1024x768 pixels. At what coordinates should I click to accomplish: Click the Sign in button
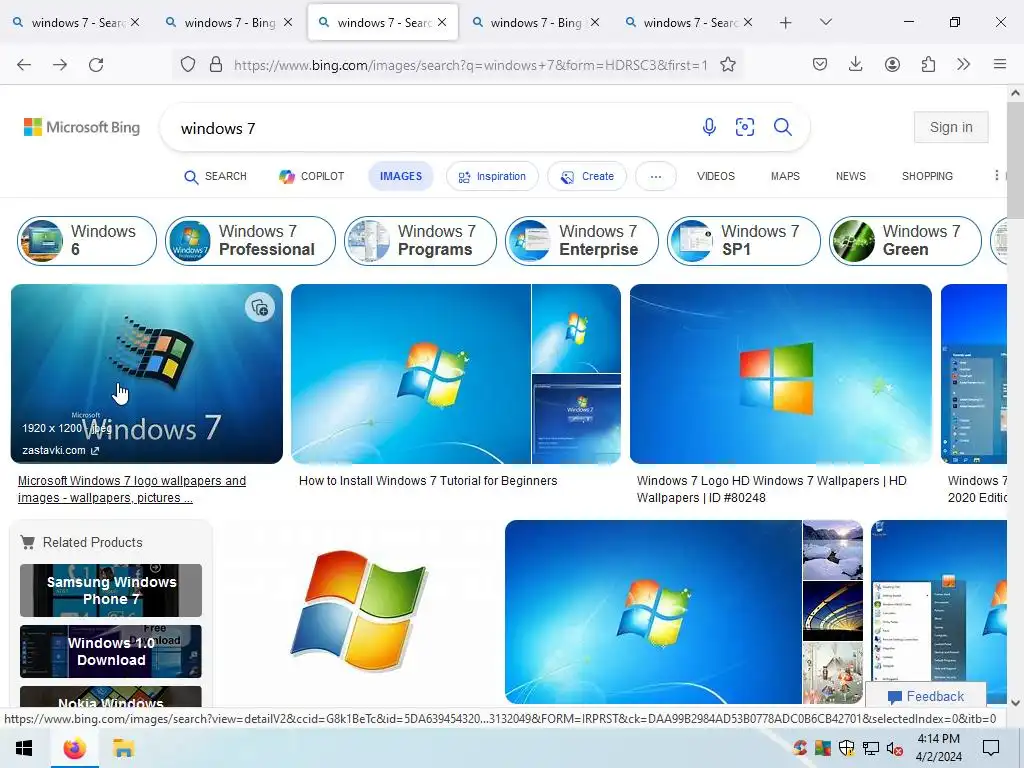tap(951, 127)
